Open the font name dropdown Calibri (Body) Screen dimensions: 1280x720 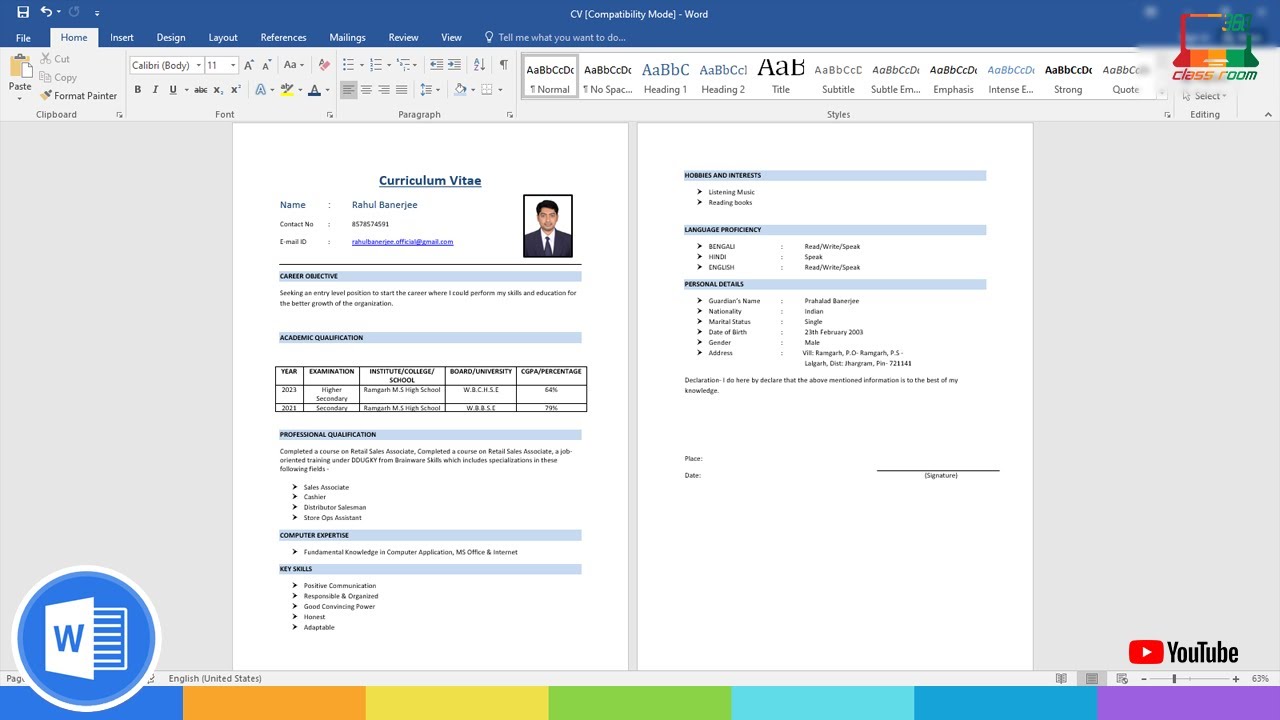coord(166,65)
